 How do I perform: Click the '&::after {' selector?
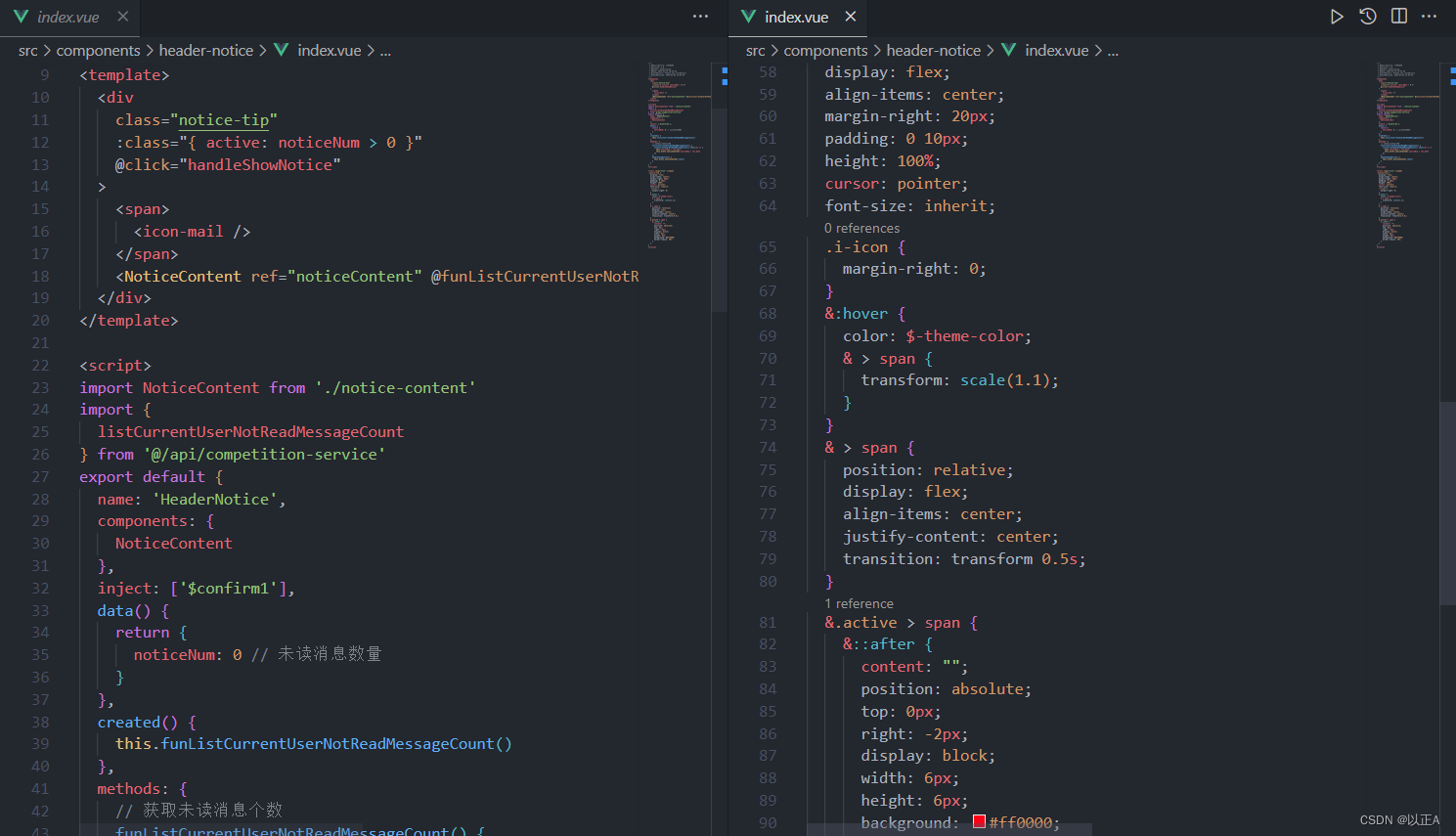[888, 644]
